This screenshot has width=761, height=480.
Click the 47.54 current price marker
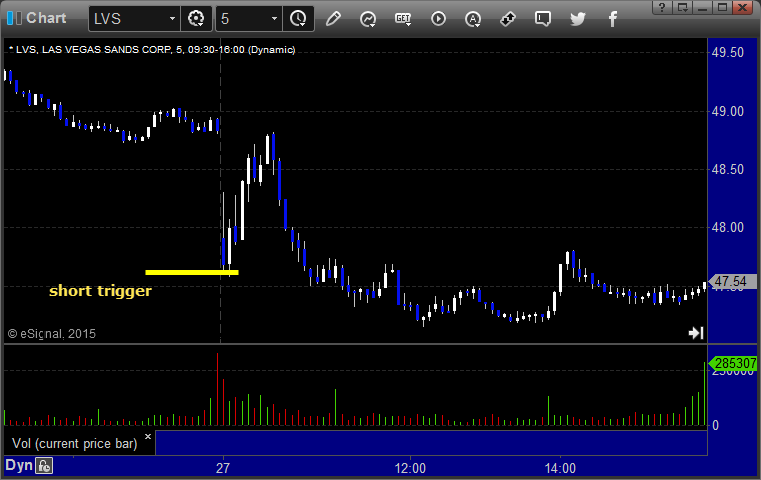click(733, 281)
